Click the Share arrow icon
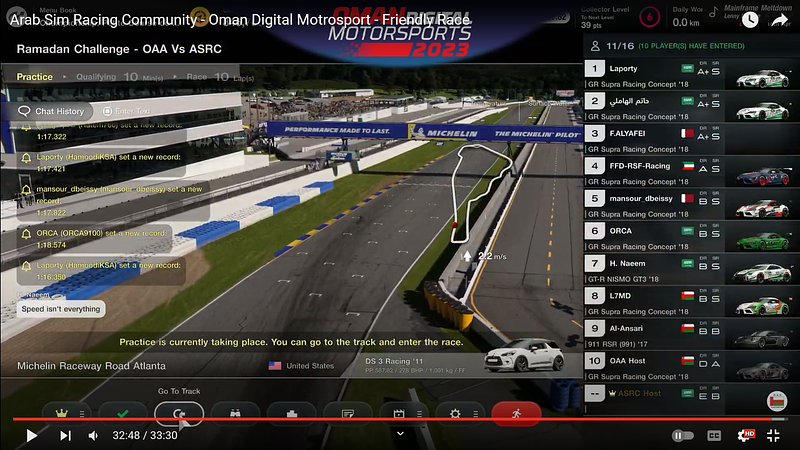This screenshot has height=450, width=800. coord(780,19)
